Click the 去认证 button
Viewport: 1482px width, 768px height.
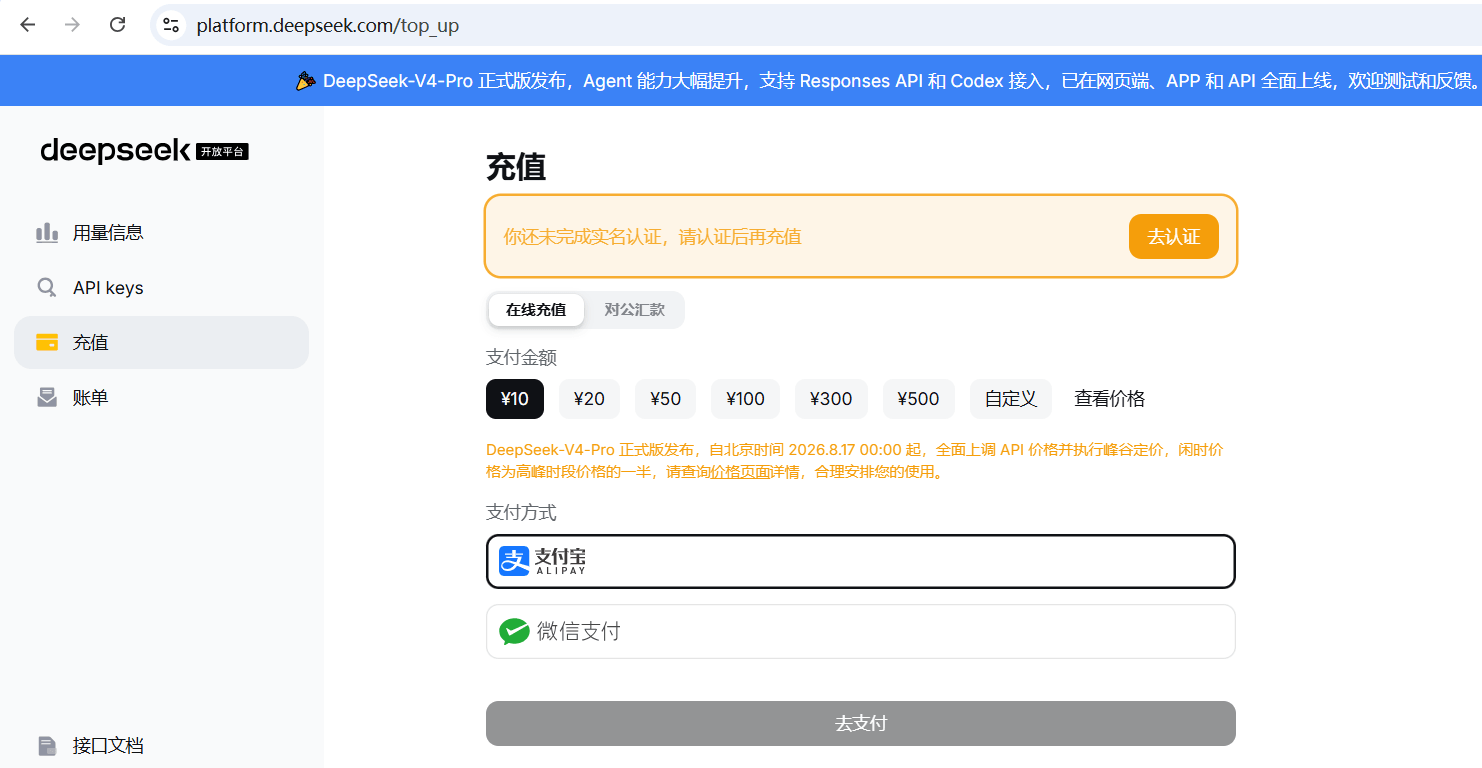1174,236
